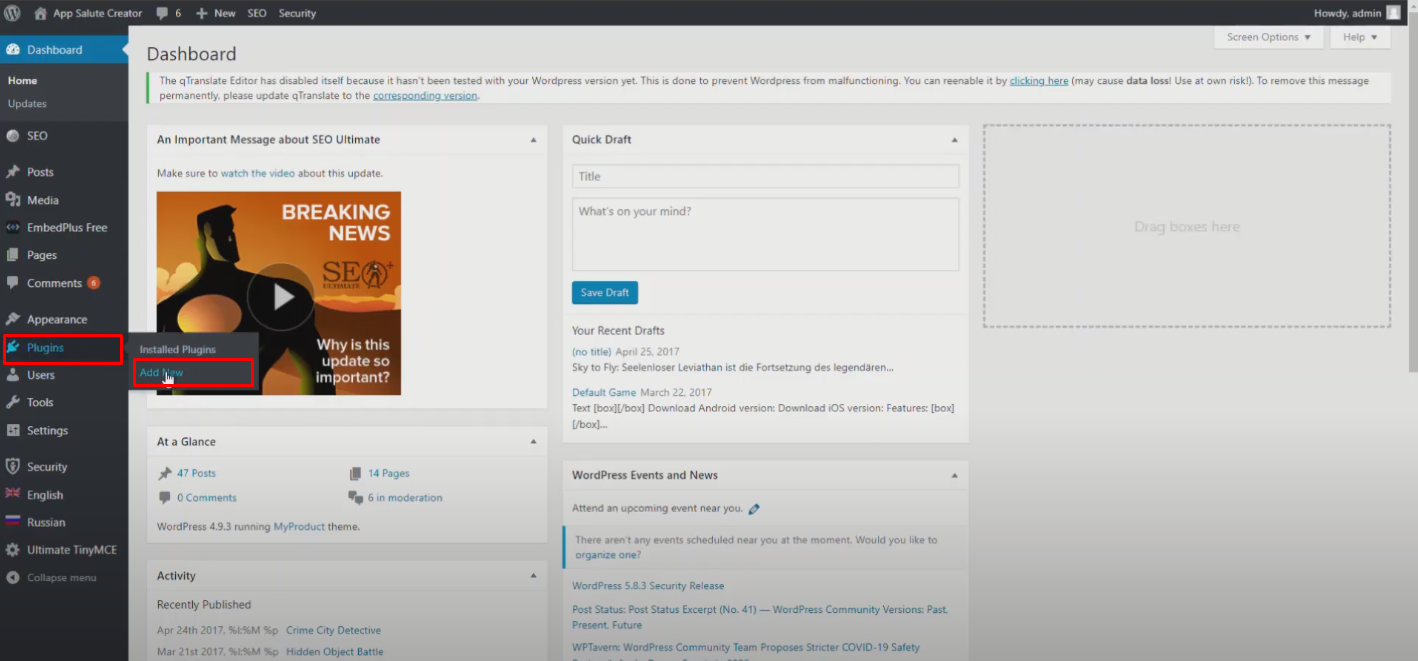Select Add New in Plugins submenu
Image resolution: width=1418 pixels, height=661 pixels.
point(161,373)
